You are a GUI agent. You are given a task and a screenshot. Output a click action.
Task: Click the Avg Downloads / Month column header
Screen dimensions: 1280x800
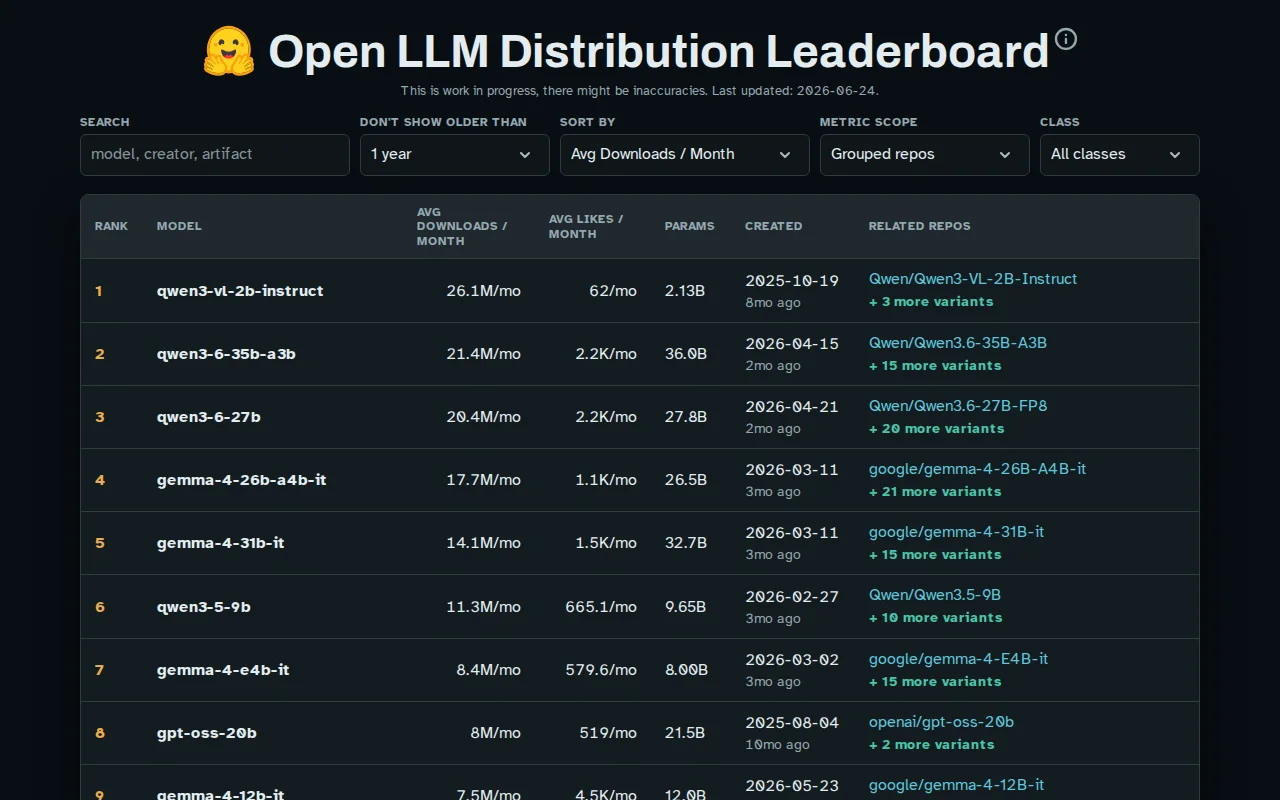point(462,226)
